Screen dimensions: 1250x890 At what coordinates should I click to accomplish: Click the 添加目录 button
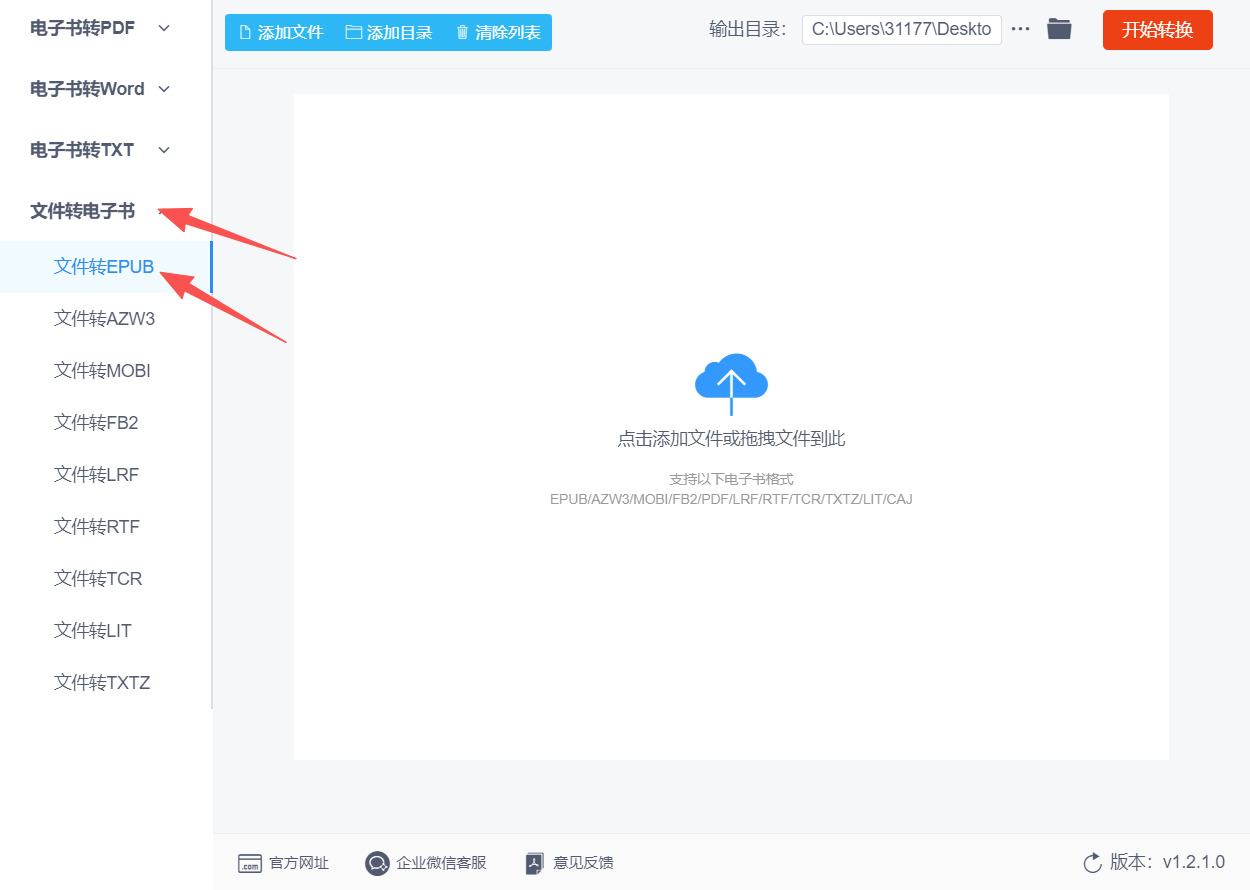click(x=389, y=32)
